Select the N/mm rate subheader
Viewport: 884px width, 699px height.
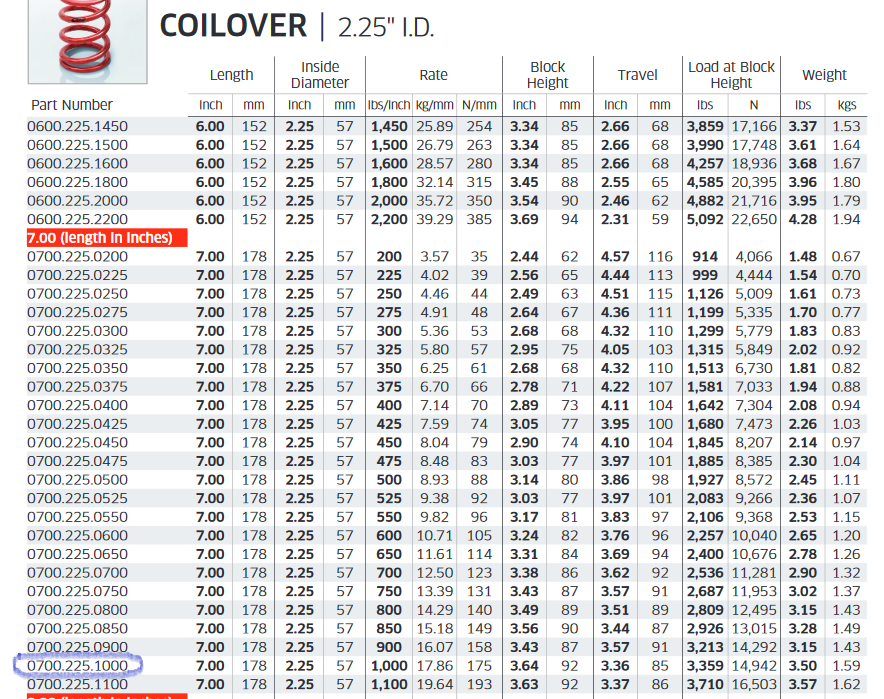pos(479,105)
